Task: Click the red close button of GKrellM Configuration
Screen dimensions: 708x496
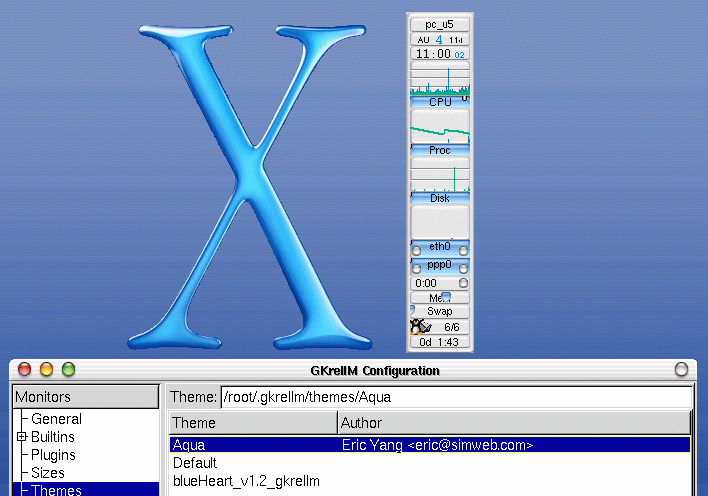Action: click(x=24, y=370)
